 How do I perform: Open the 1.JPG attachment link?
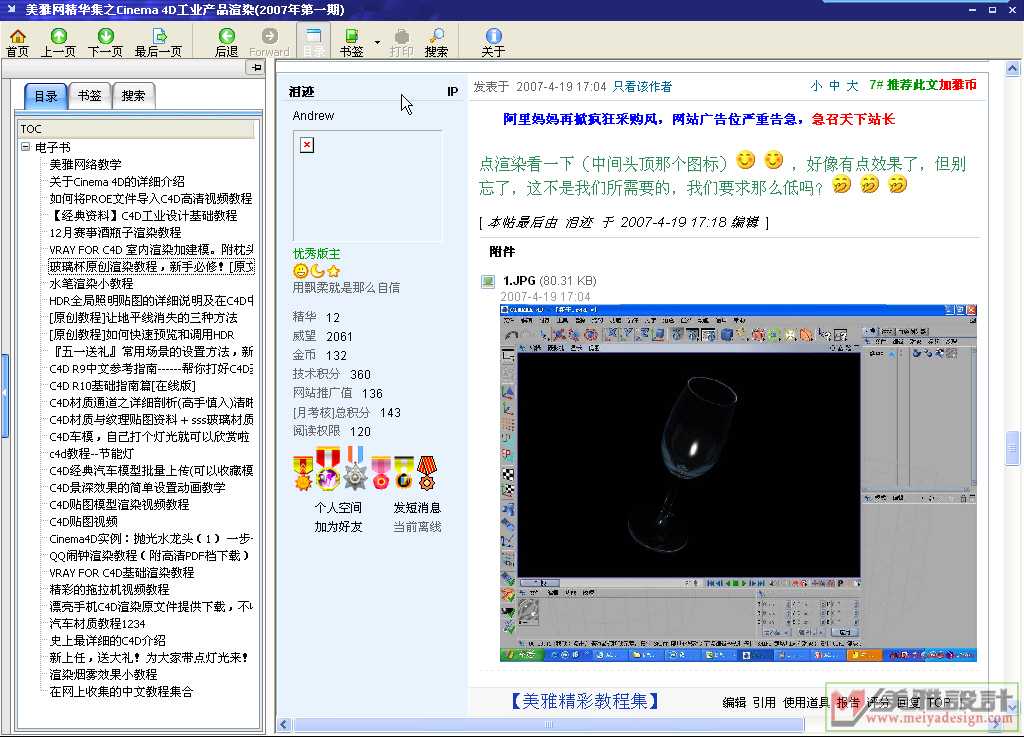pos(519,281)
